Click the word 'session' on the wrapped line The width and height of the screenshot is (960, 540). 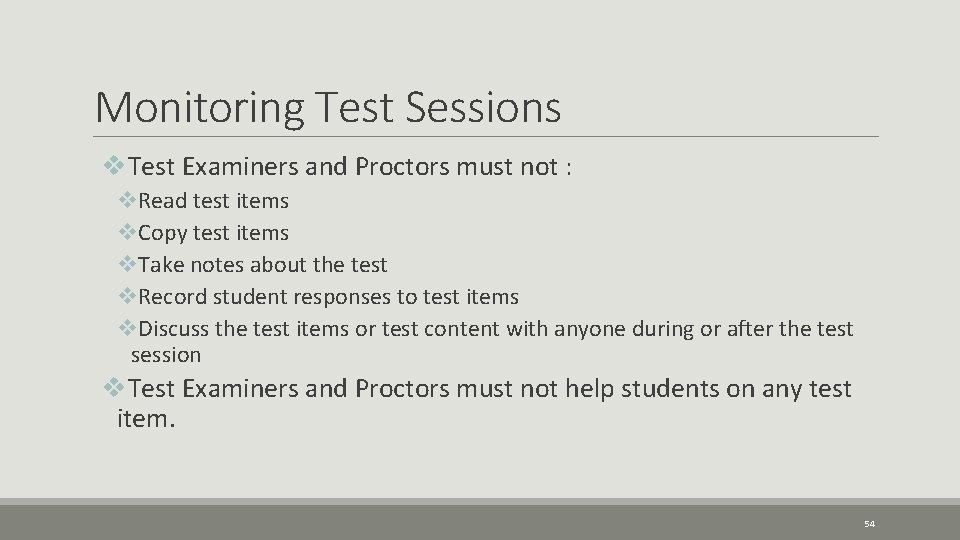click(x=166, y=356)
